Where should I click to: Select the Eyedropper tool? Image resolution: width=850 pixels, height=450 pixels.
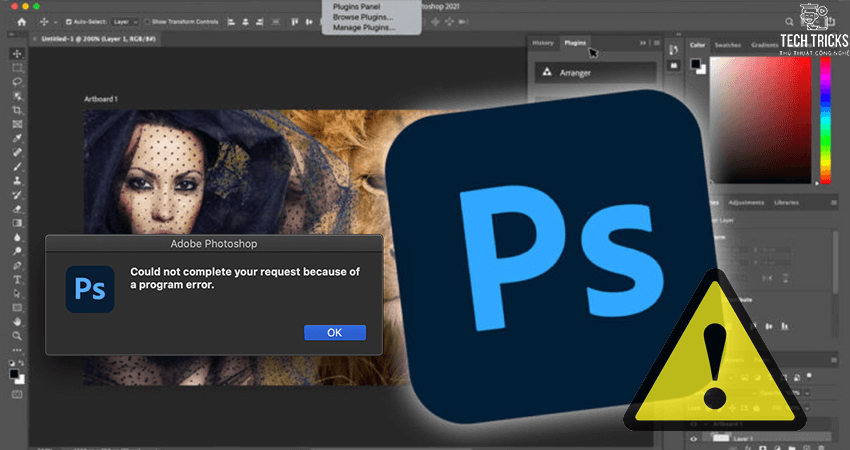click(17, 138)
